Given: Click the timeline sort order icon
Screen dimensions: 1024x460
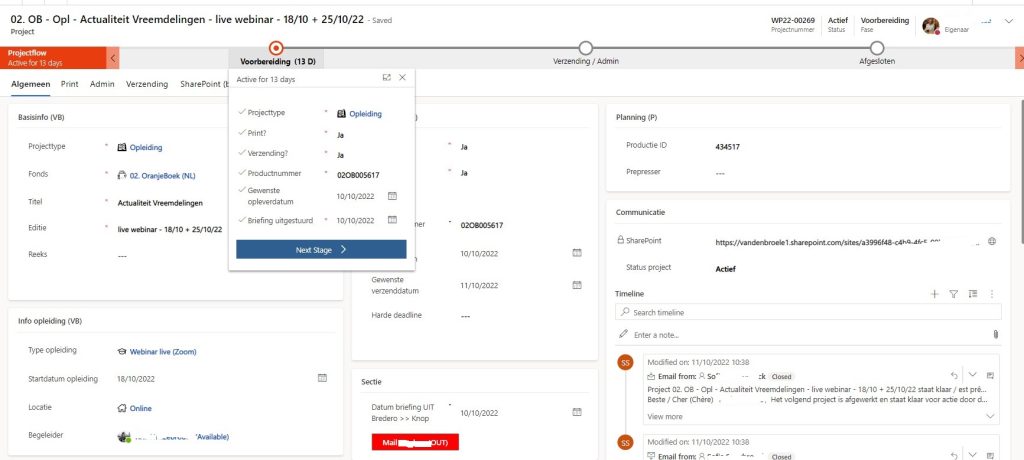Looking at the screenshot, I should [972, 294].
